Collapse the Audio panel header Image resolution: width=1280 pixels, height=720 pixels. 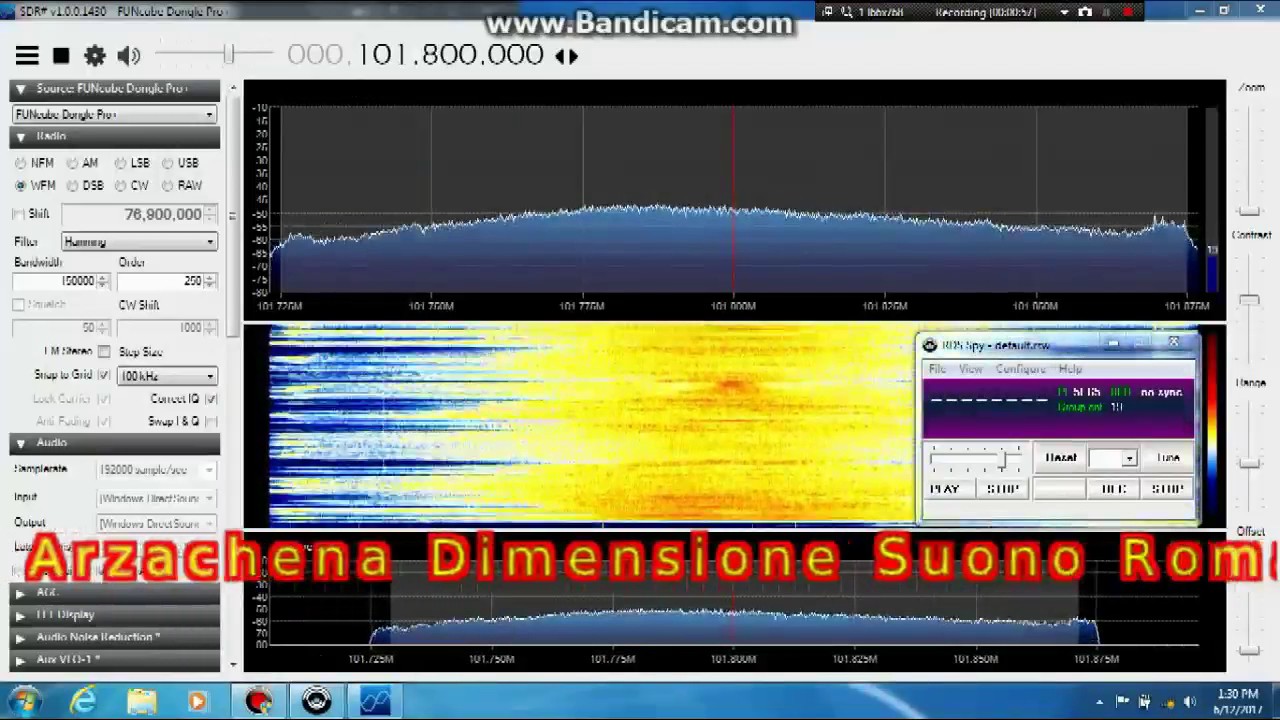(x=115, y=443)
